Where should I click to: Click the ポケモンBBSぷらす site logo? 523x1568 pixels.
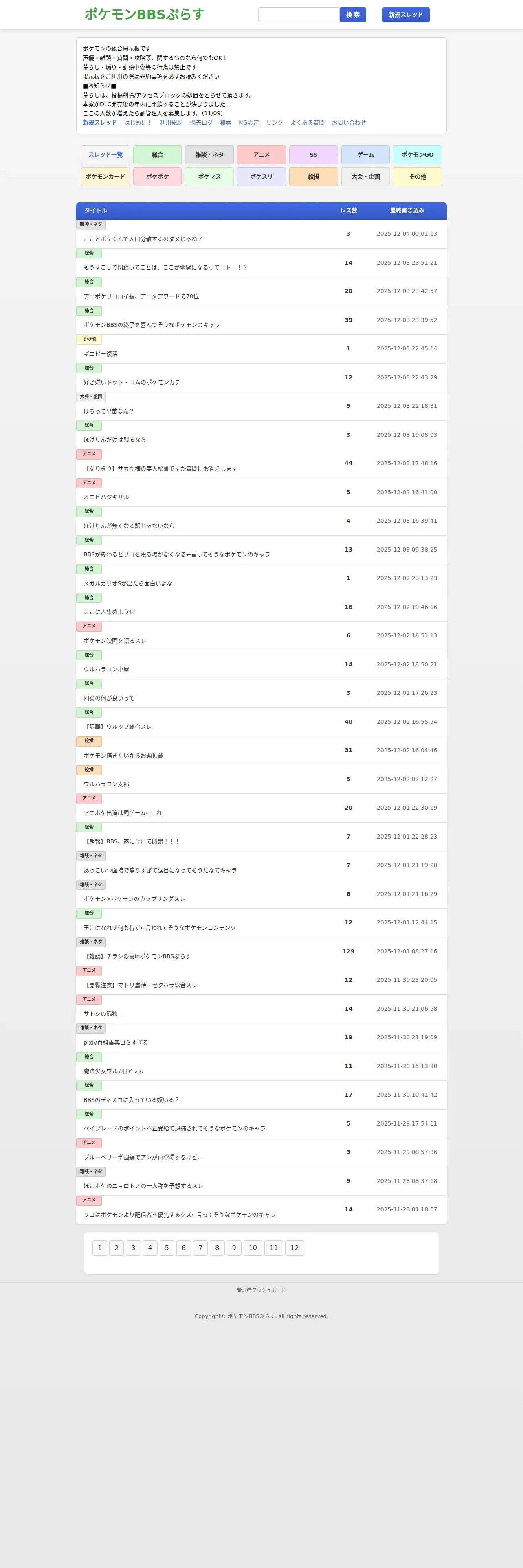point(144,14)
